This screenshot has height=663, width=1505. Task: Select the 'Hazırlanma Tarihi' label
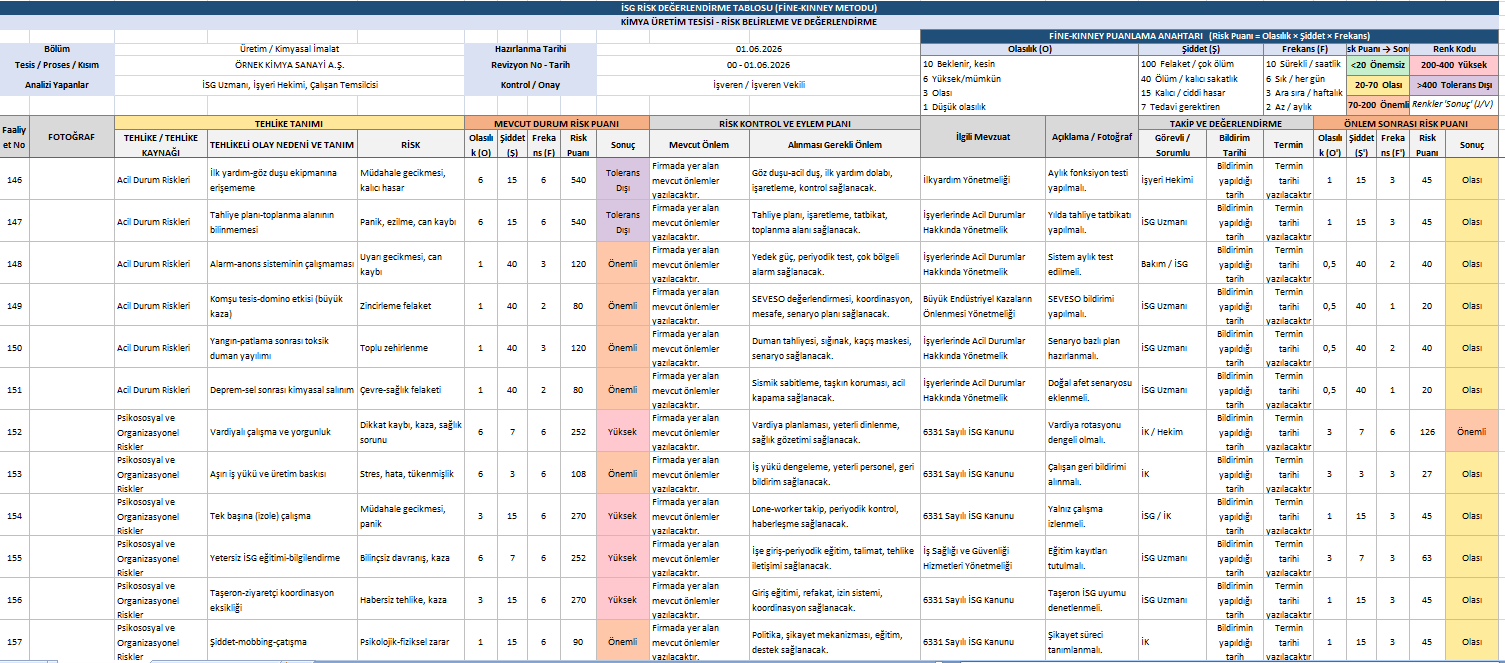click(x=530, y=49)
